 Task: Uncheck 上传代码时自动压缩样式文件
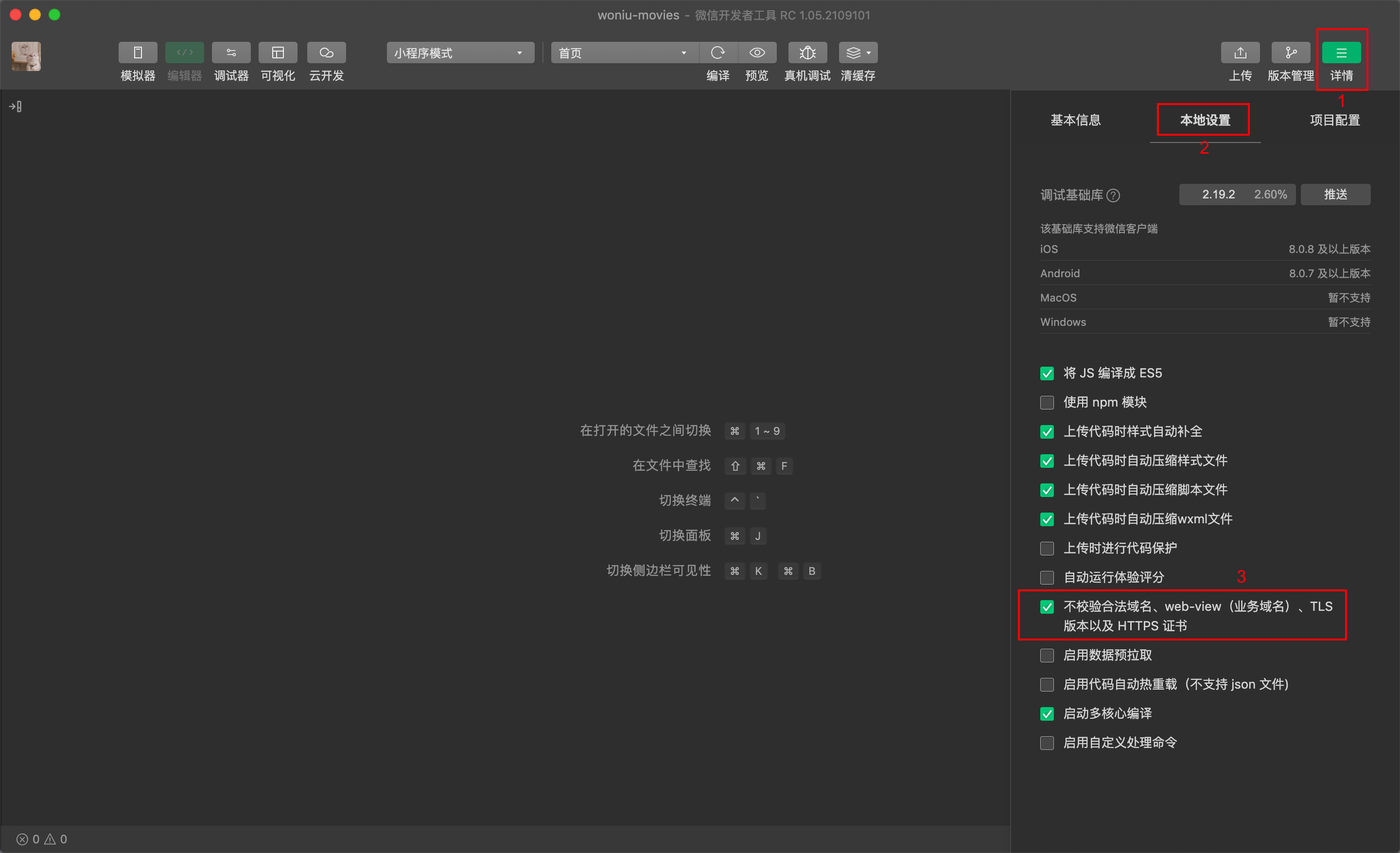(1047, 461)
